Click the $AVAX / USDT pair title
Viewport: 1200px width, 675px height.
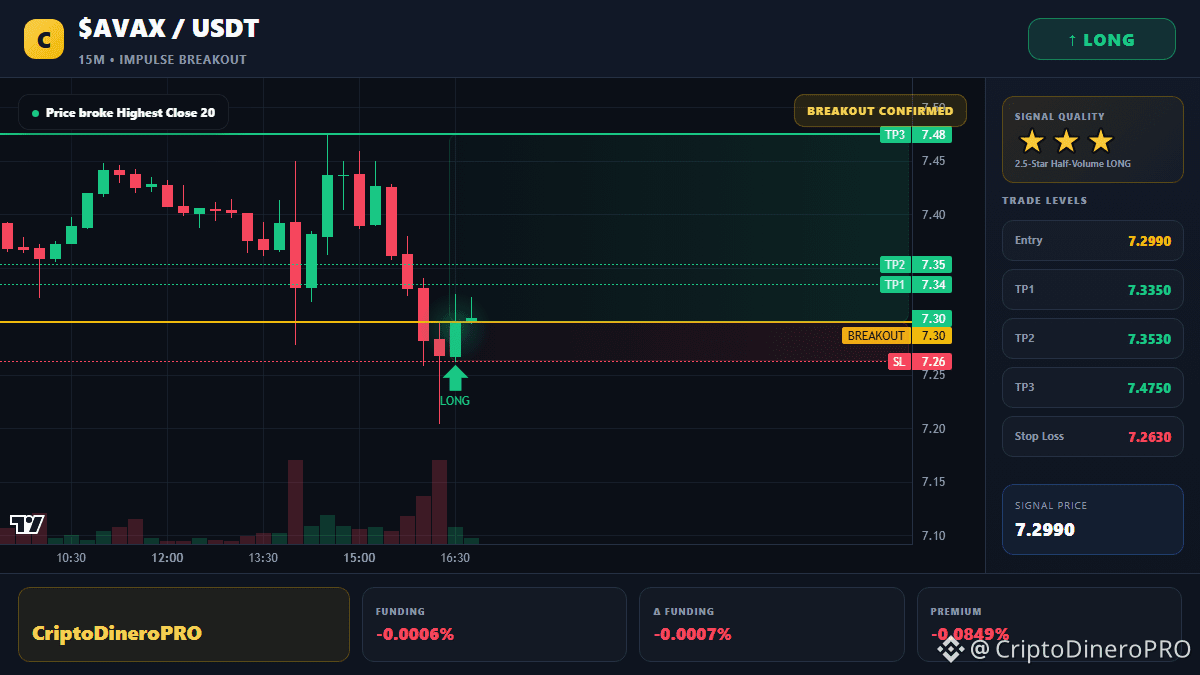tap(168, 30)
